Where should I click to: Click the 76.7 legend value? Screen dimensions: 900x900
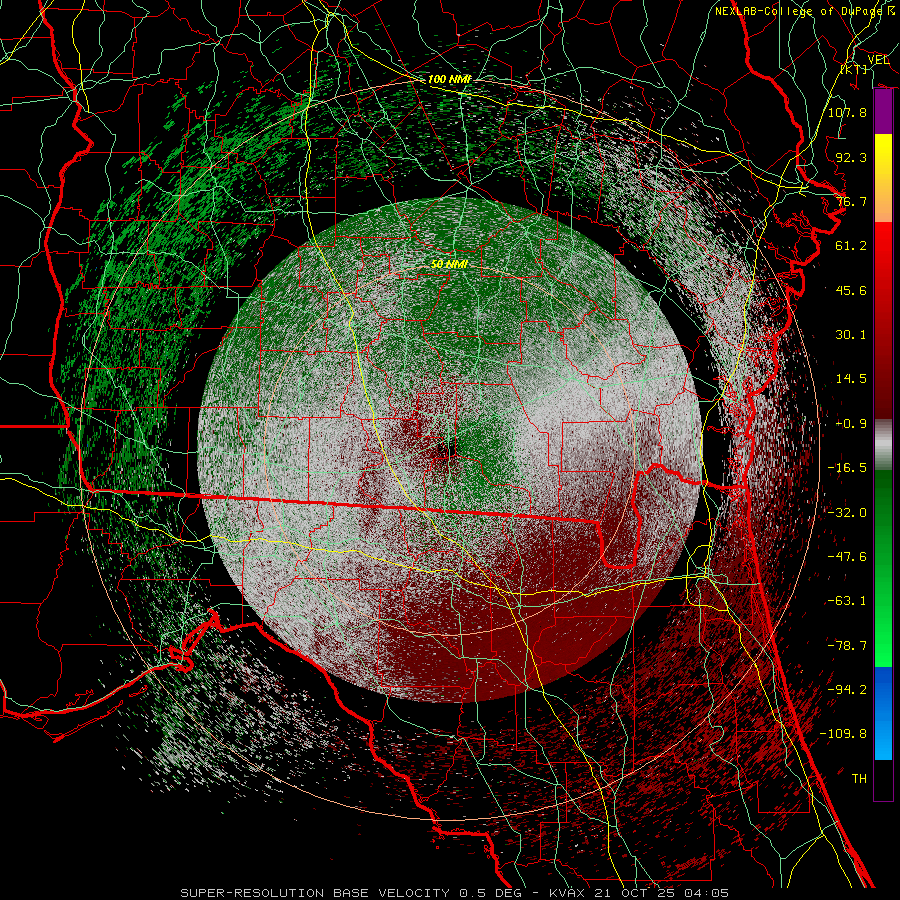[851, 201]
